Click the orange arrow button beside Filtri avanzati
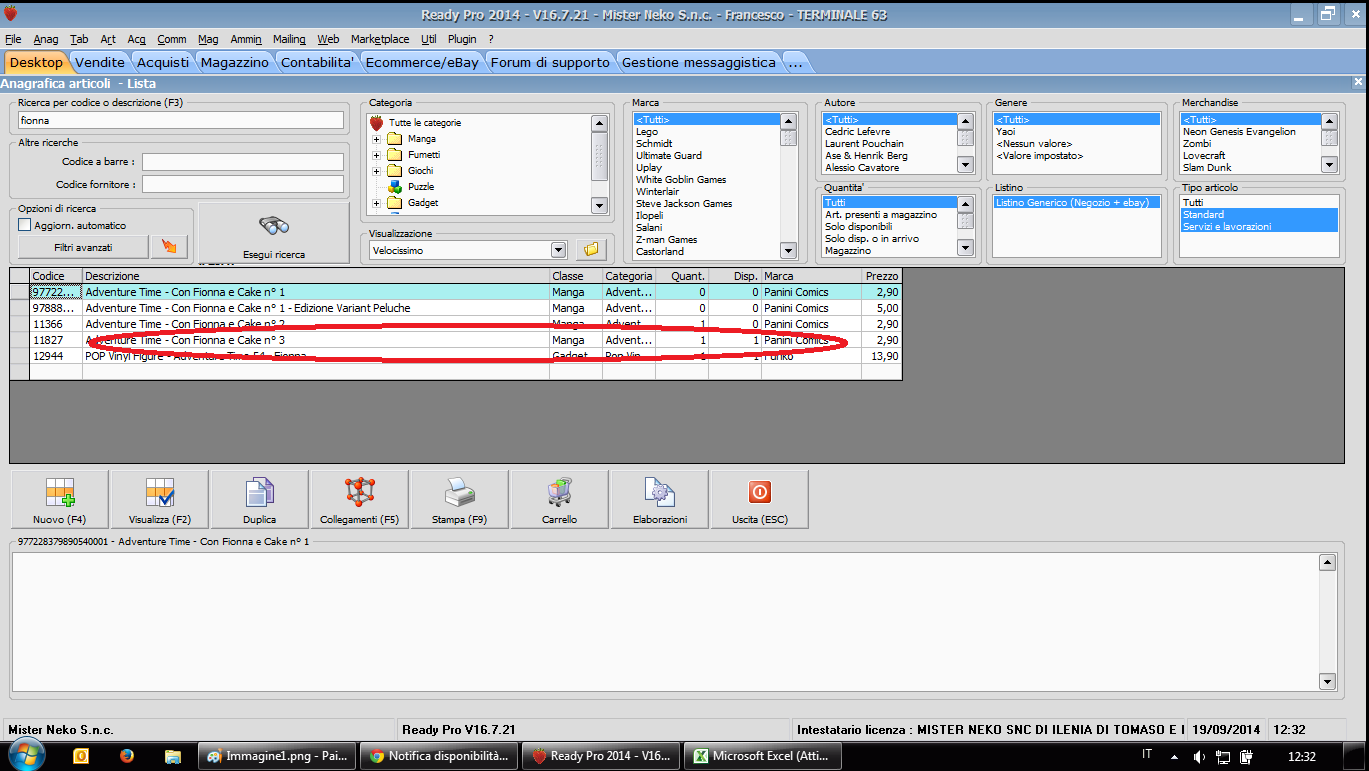Screen dimensions: 1369x771 pos(169,246)
